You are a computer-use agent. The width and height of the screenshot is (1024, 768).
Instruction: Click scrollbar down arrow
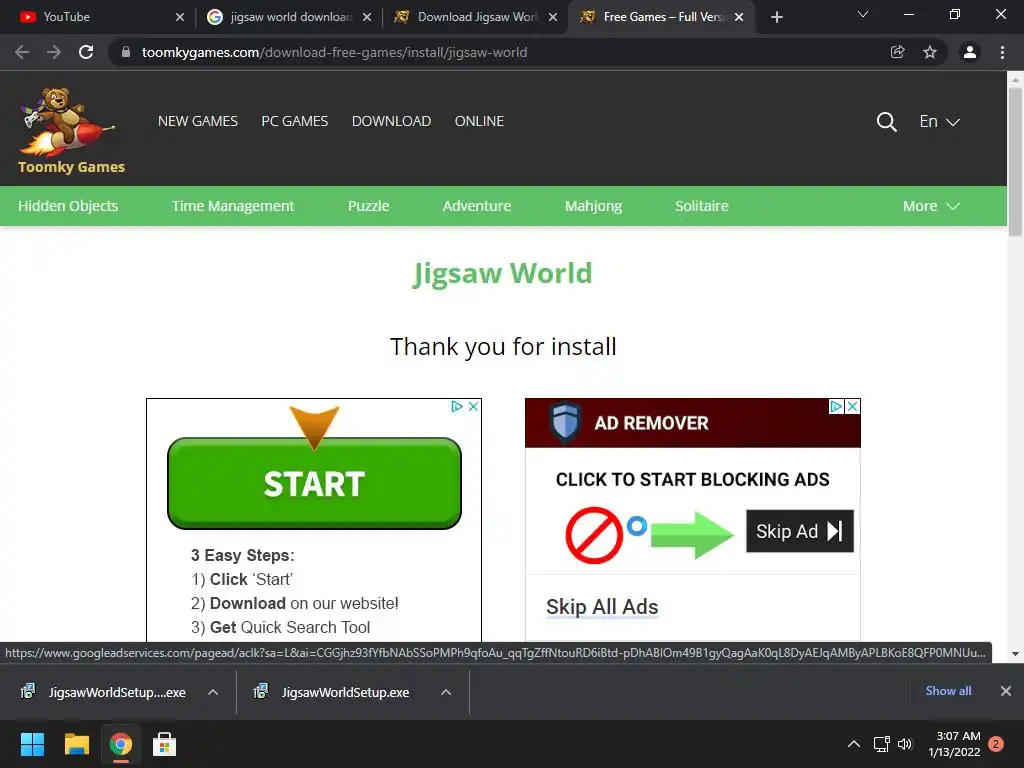(x=1015, y=654)
